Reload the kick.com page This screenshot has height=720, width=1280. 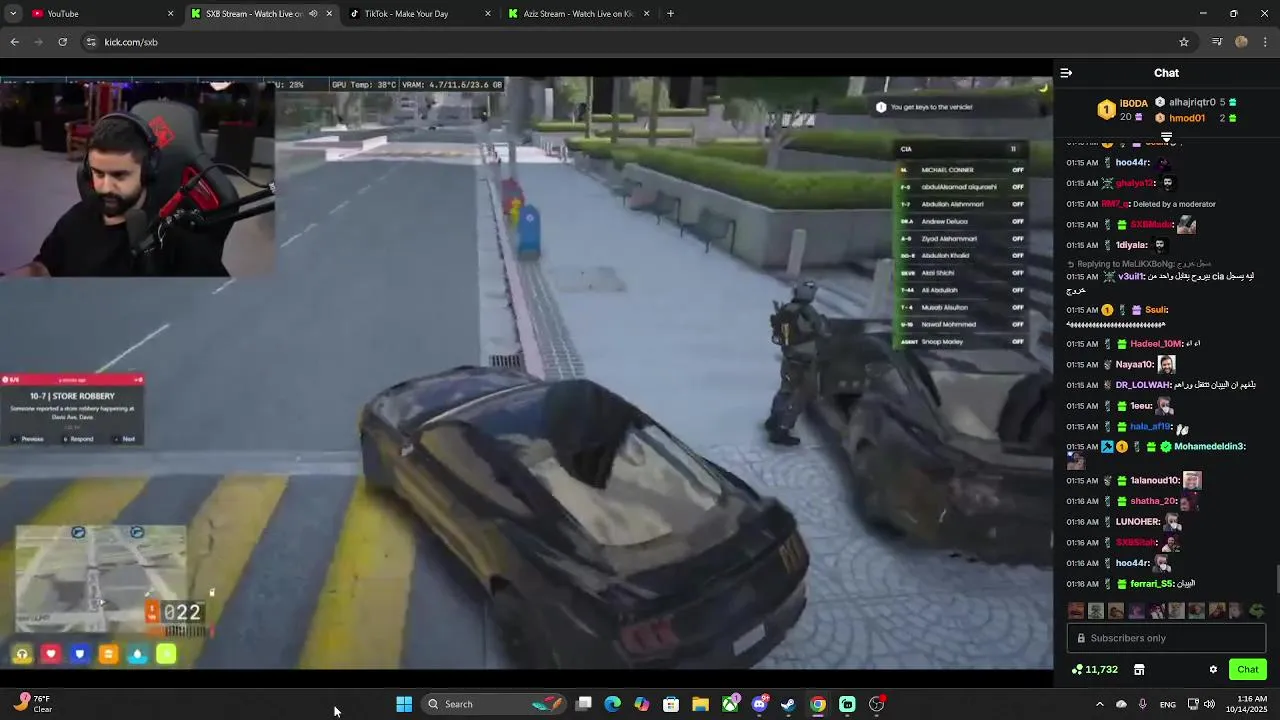(62, 42)
